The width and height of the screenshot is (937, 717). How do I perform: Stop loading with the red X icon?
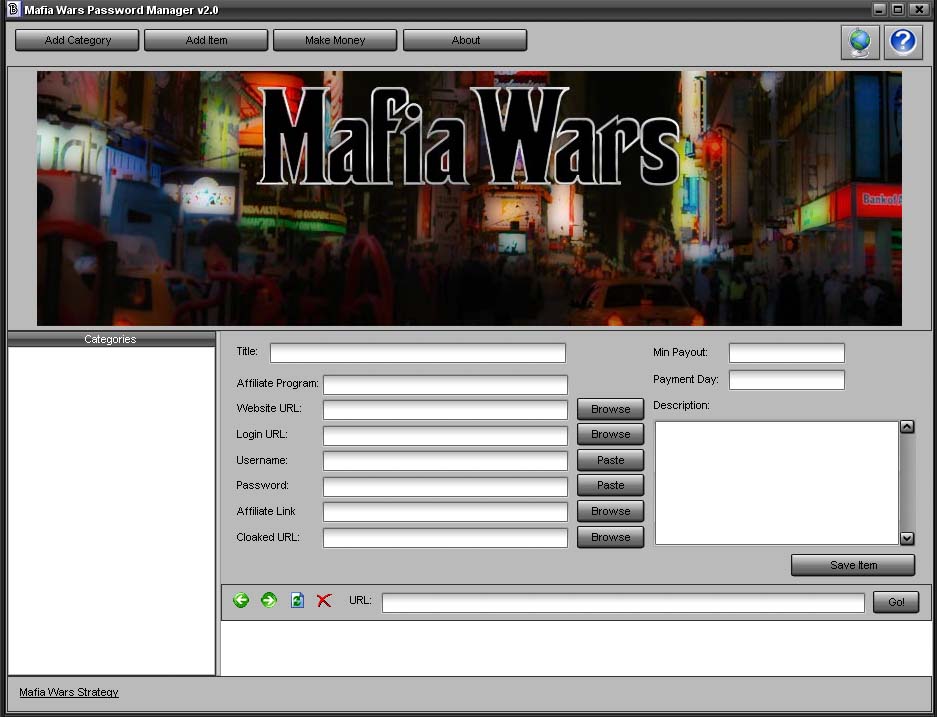coord(324,600)
